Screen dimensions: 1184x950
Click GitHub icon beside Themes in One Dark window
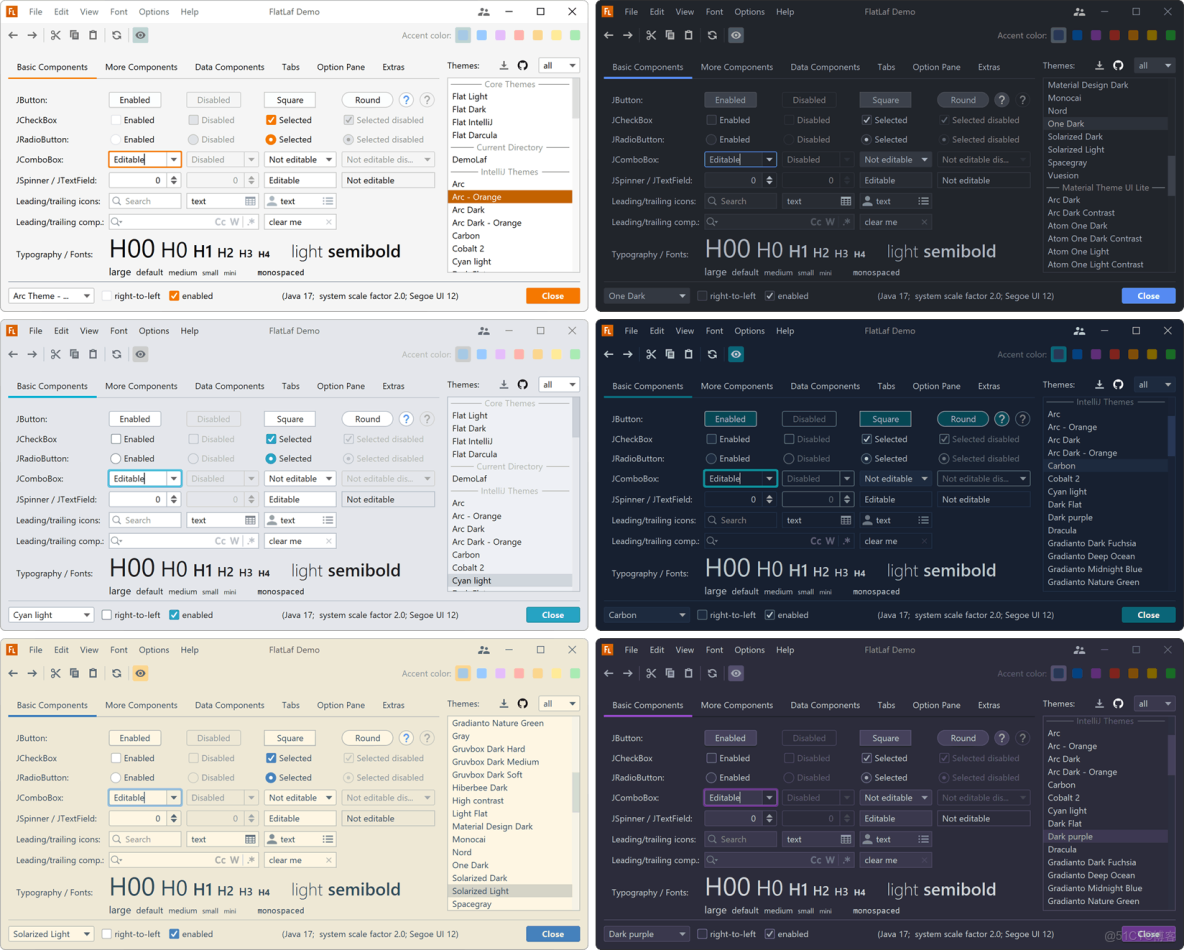coord(1118,66)
